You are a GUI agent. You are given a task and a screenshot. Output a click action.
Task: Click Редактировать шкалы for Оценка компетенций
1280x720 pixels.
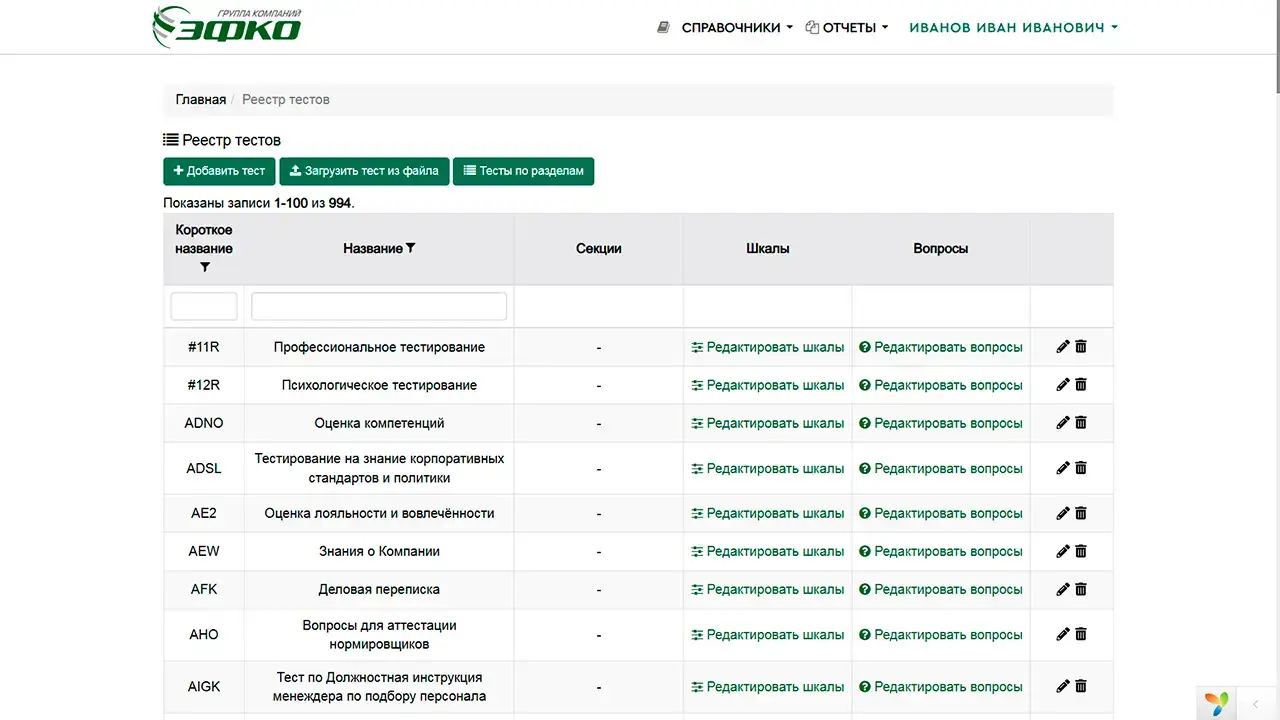(x=766, y=422)
